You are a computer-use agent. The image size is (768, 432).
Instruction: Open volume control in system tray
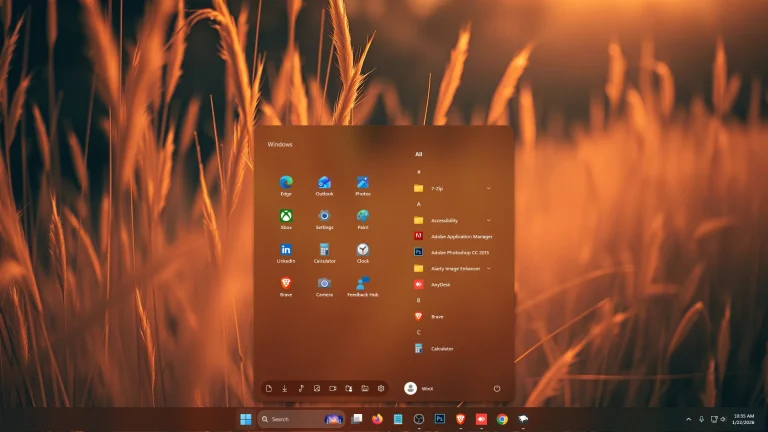point(723,419)
